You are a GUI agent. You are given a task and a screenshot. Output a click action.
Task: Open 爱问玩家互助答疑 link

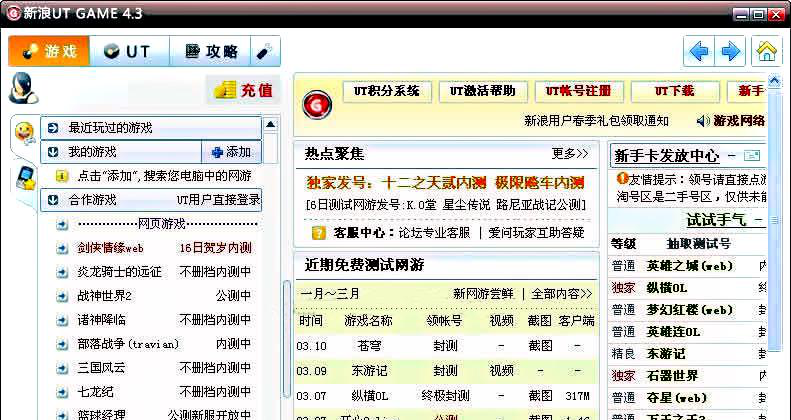click(x=536, y=232)
